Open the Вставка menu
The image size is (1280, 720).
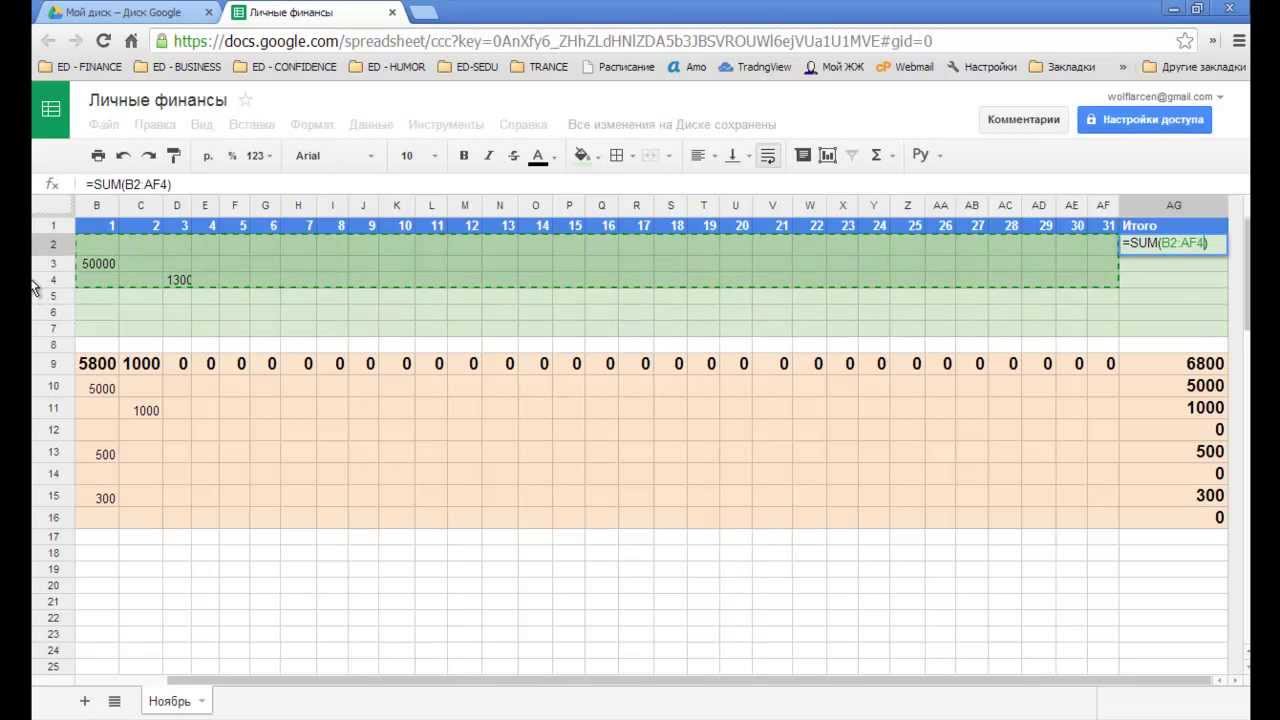click(252, 125)
